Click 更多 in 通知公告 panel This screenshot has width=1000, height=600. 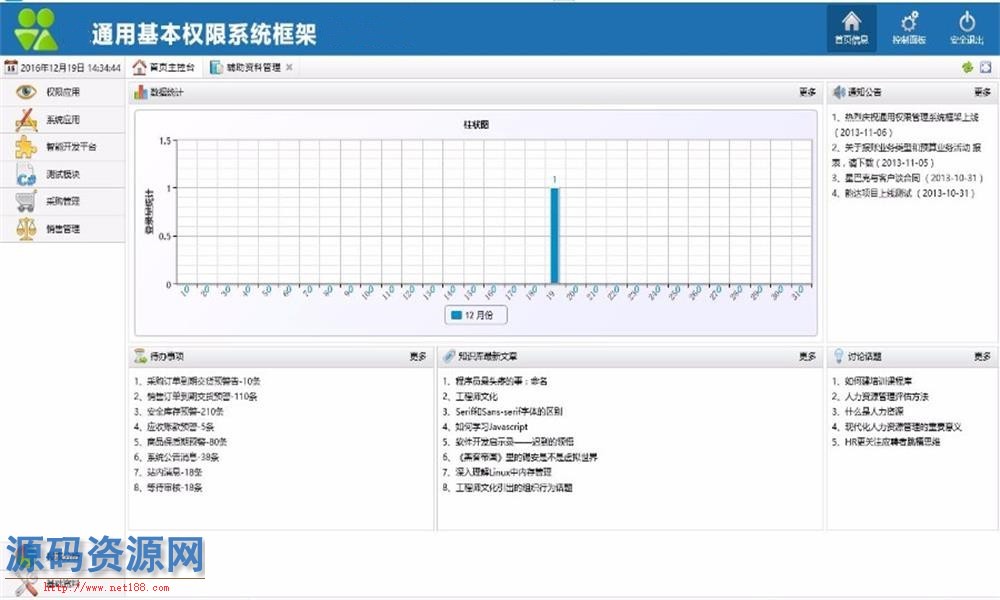(983, 92)
